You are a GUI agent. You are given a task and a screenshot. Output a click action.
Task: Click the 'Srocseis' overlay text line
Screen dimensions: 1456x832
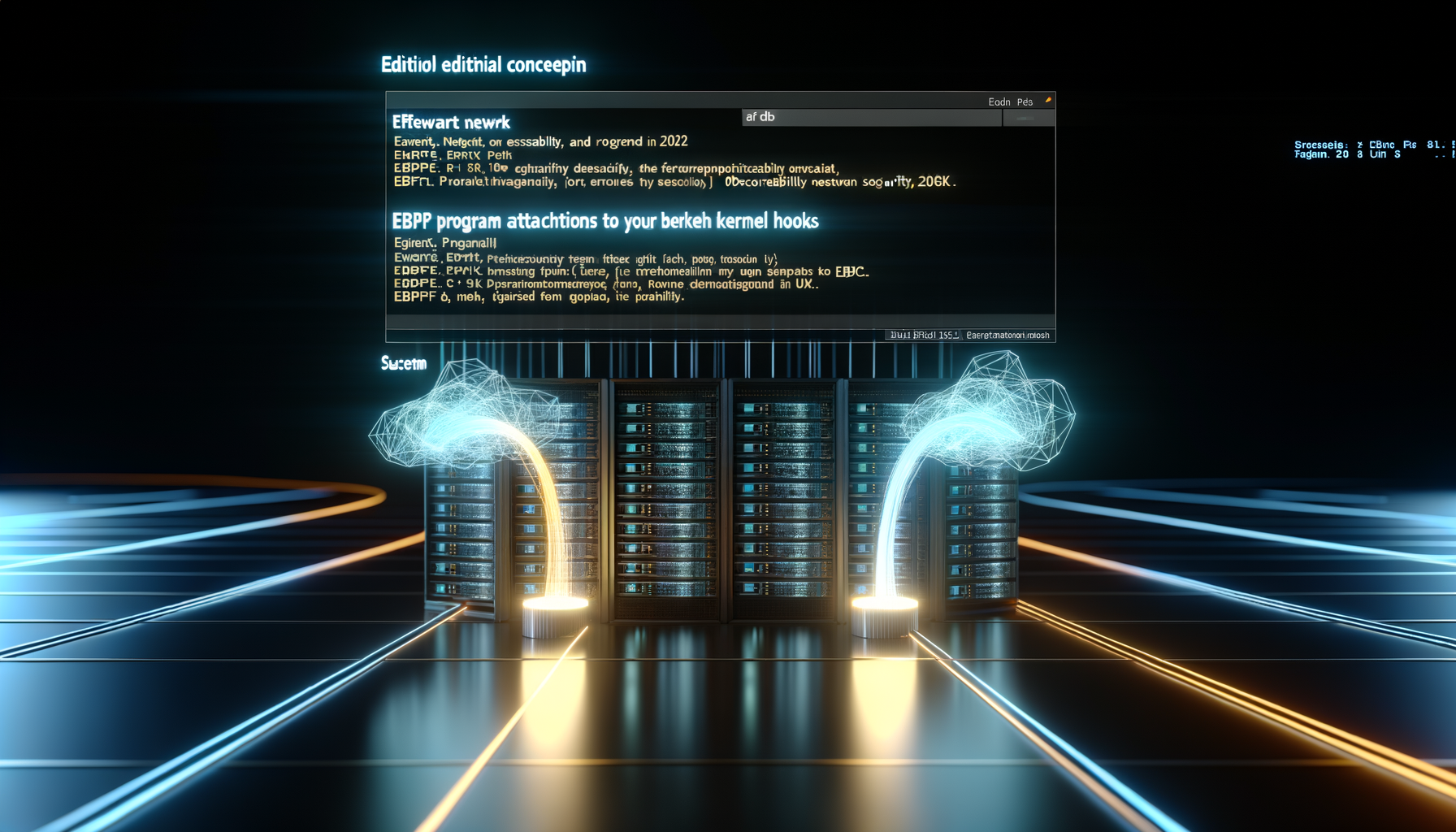pyautogui.click(x=1375, y=145)
